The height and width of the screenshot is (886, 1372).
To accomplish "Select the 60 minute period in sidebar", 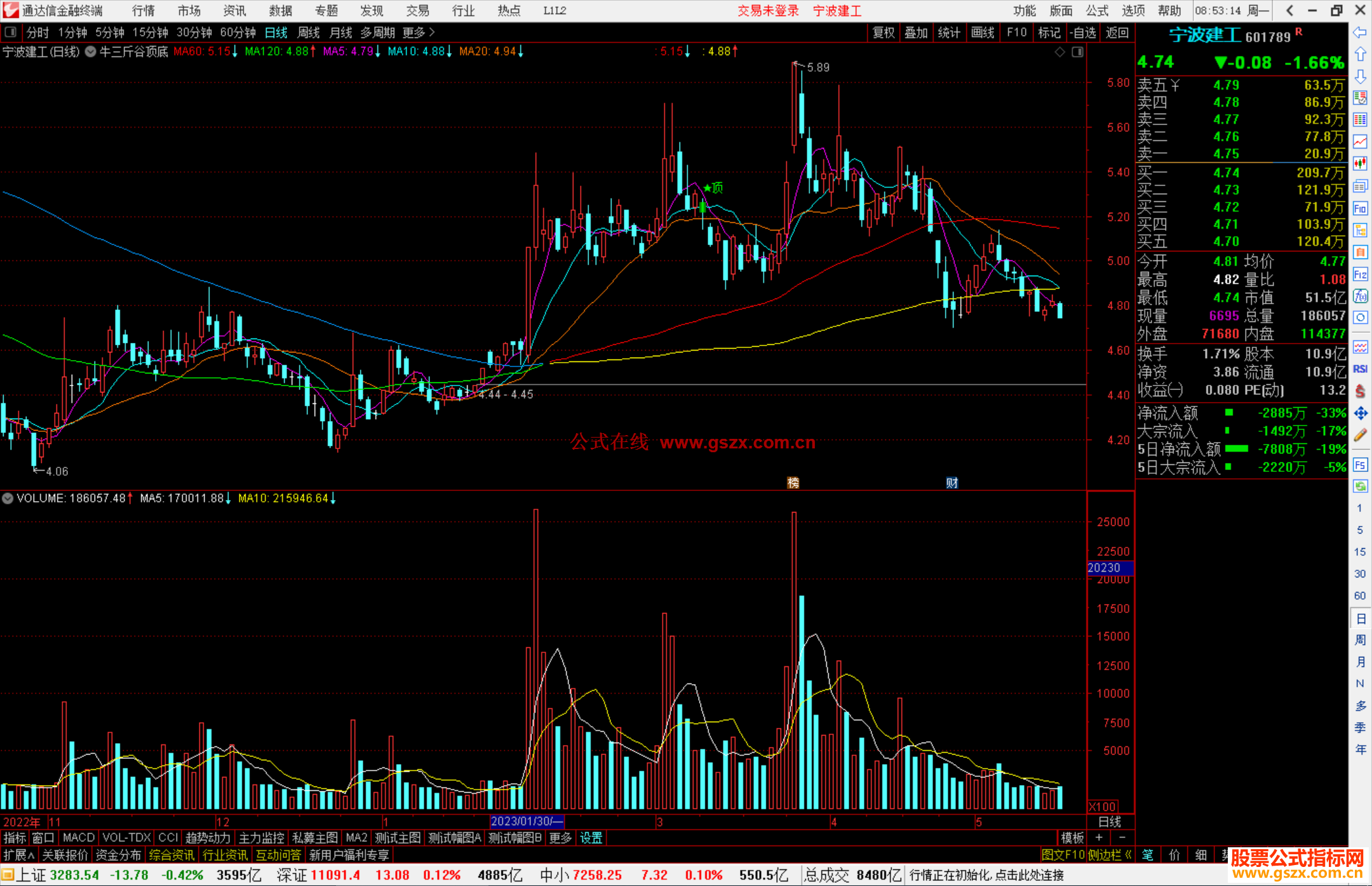I will [x=1359, y=596].
